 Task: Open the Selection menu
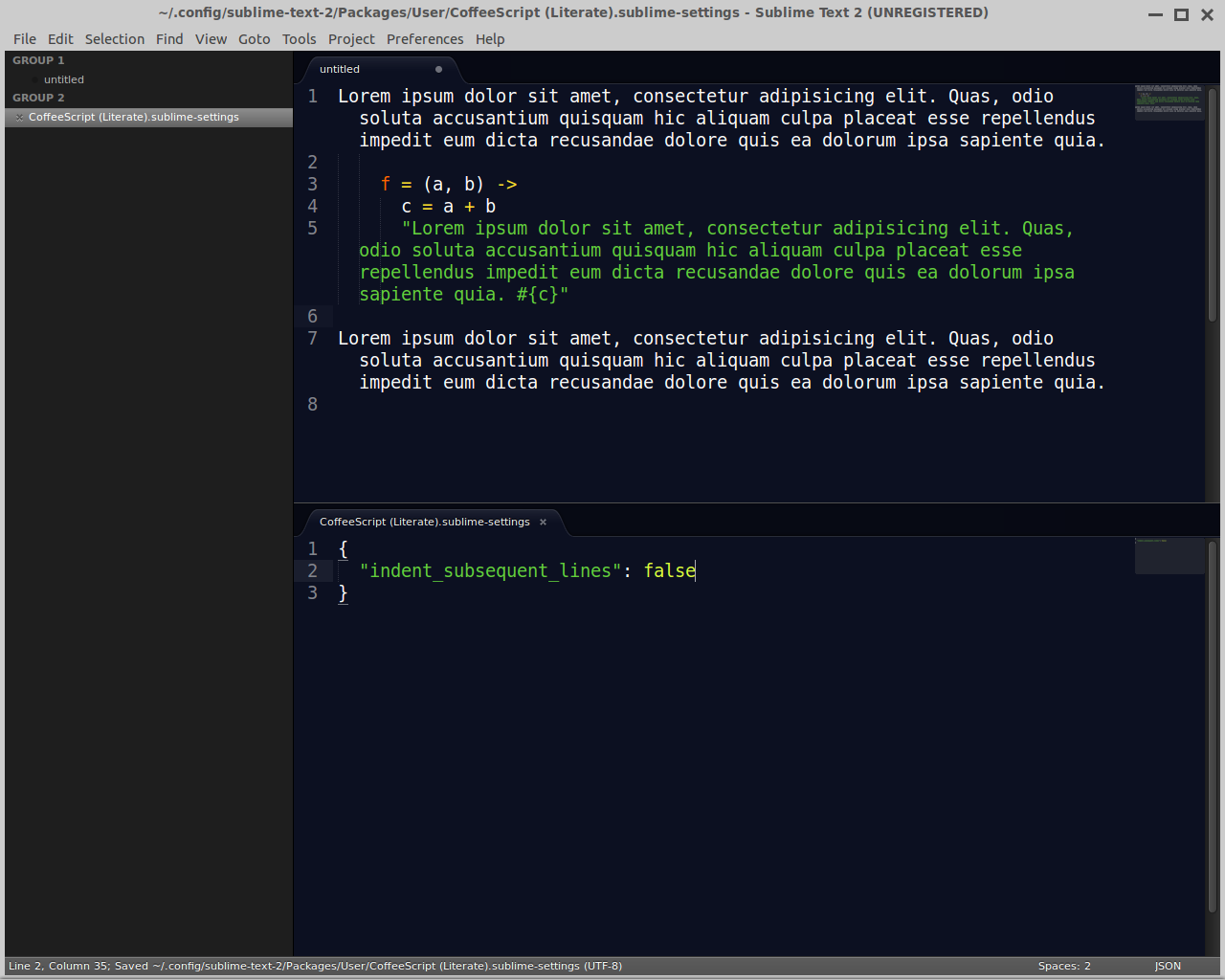[115, 39]
